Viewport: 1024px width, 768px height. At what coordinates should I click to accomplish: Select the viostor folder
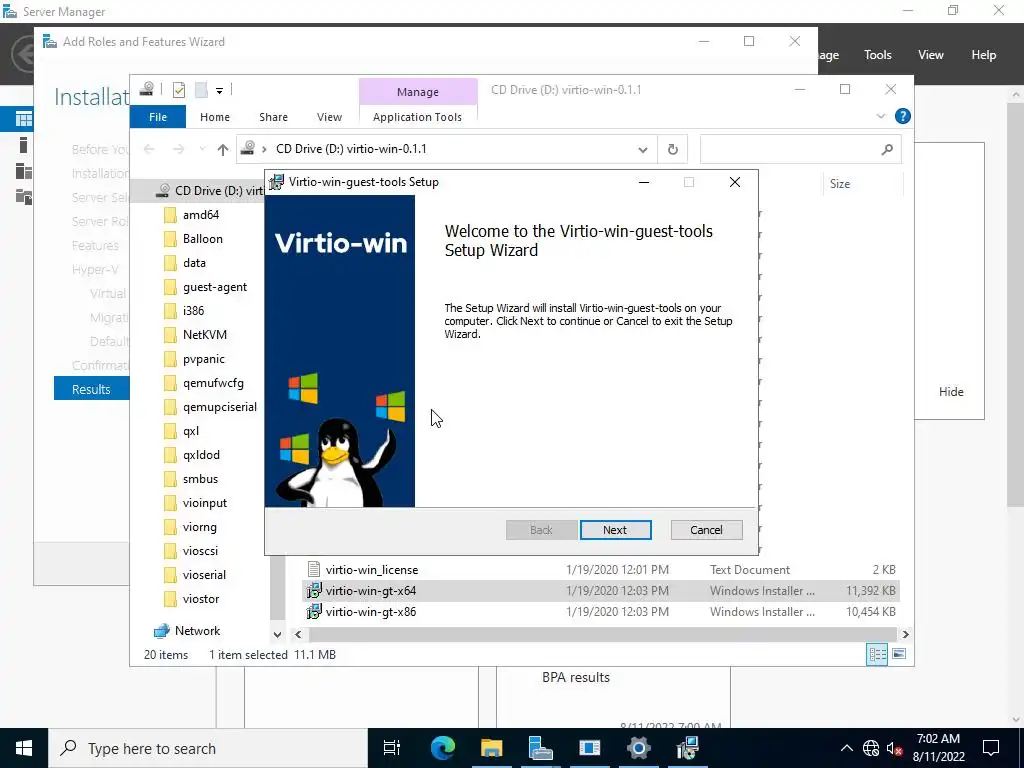coord(200,599)
